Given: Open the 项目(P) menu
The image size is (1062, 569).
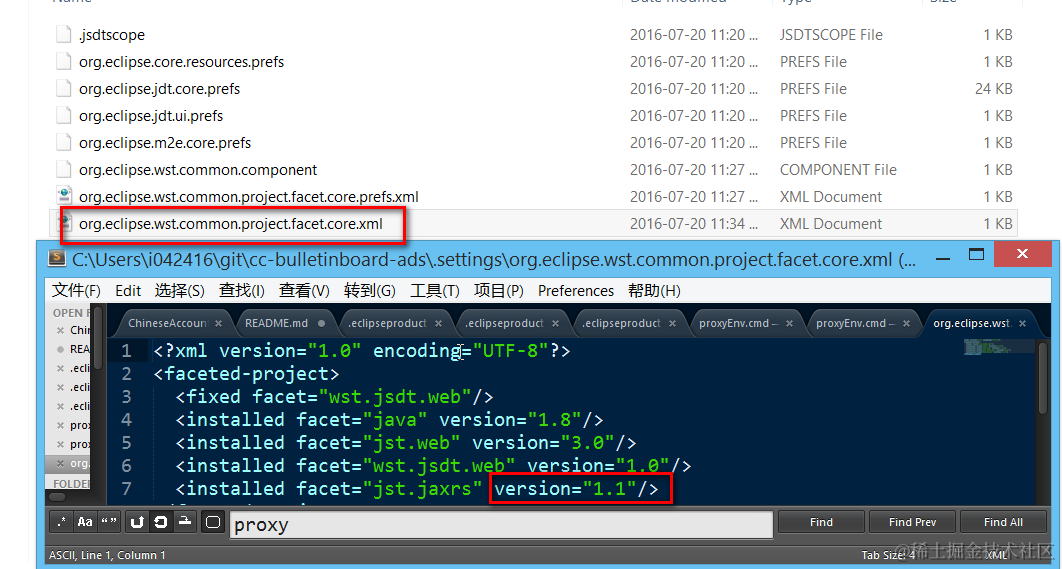Looking at the screenshot, I should pyautogui.click(x=498, y=291).
